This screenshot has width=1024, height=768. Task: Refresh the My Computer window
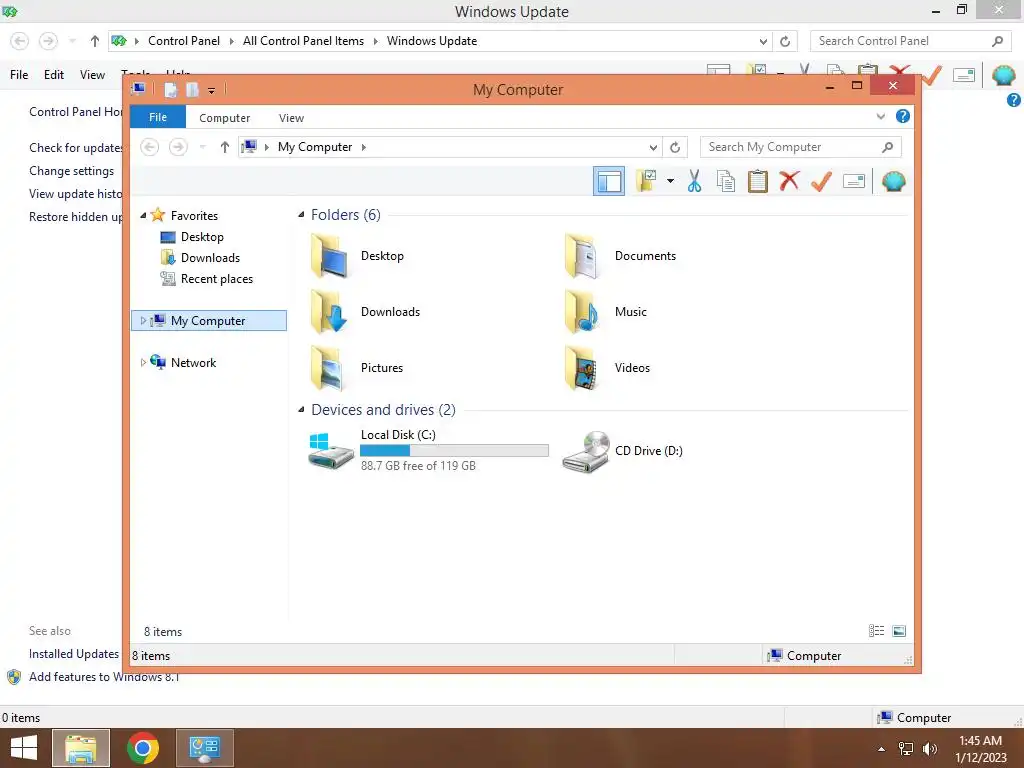[x=675, y=147]
